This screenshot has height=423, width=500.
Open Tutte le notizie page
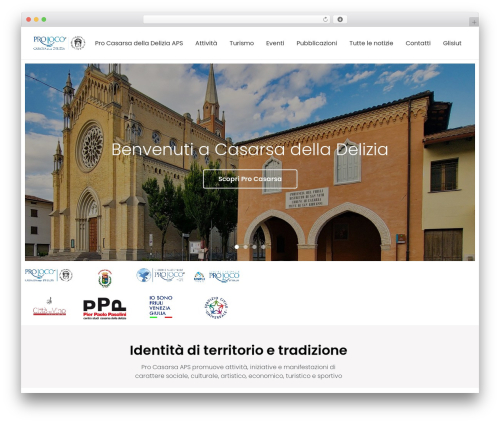point(371,43)
